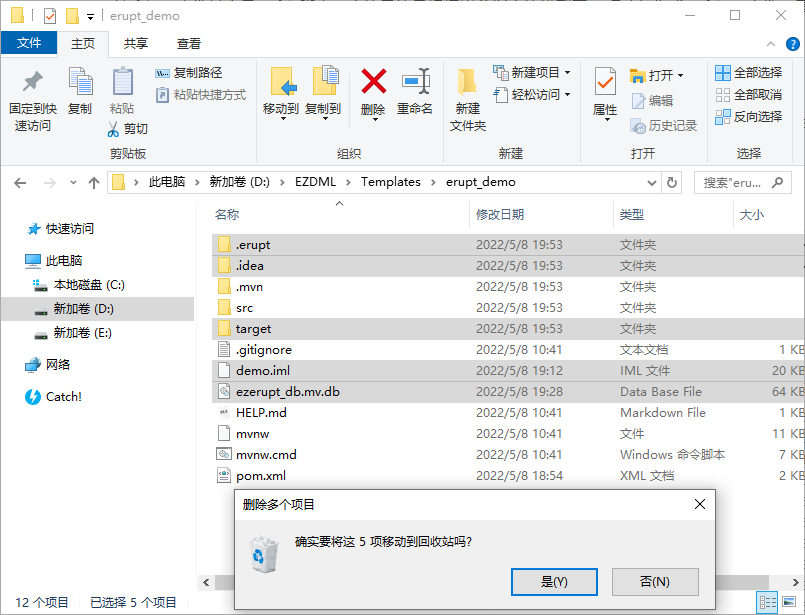The image size is (805, 615).
Task: Click the horizontal scrollbar left arrow
Action: coord(206,582)
